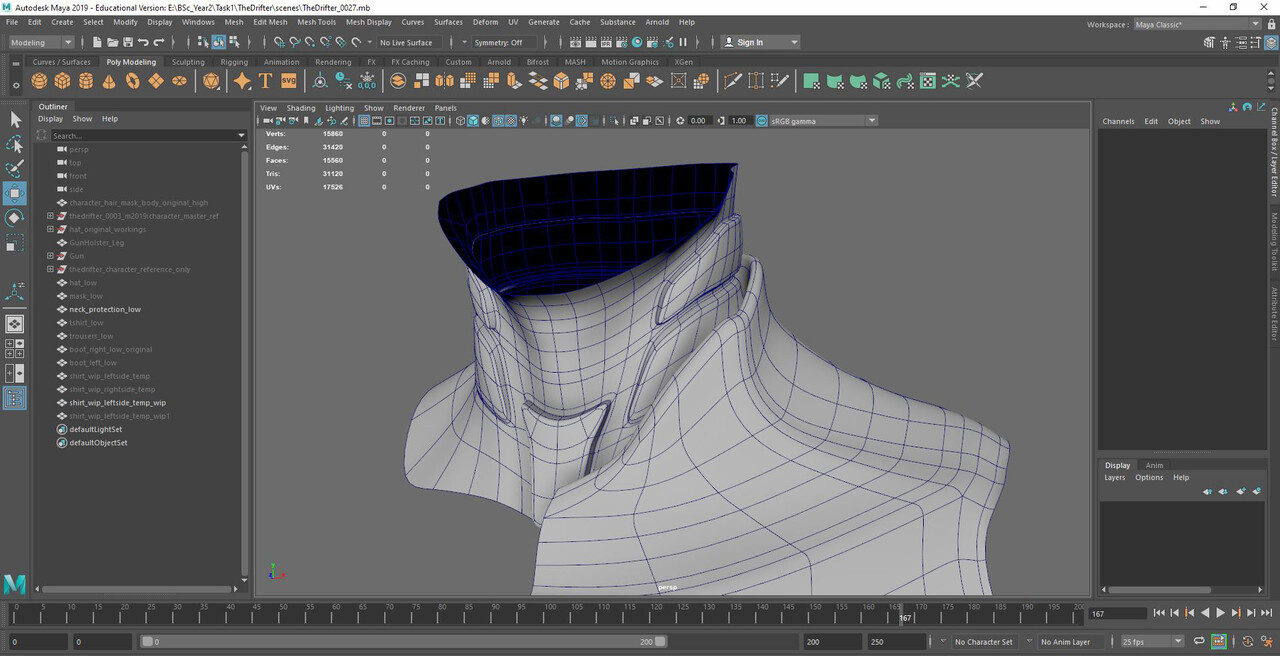The width and height of the screenshot is (1280, 656).
Task: Select the polygon sphere primitive on the shelf
Action: [x=38, y=80]
